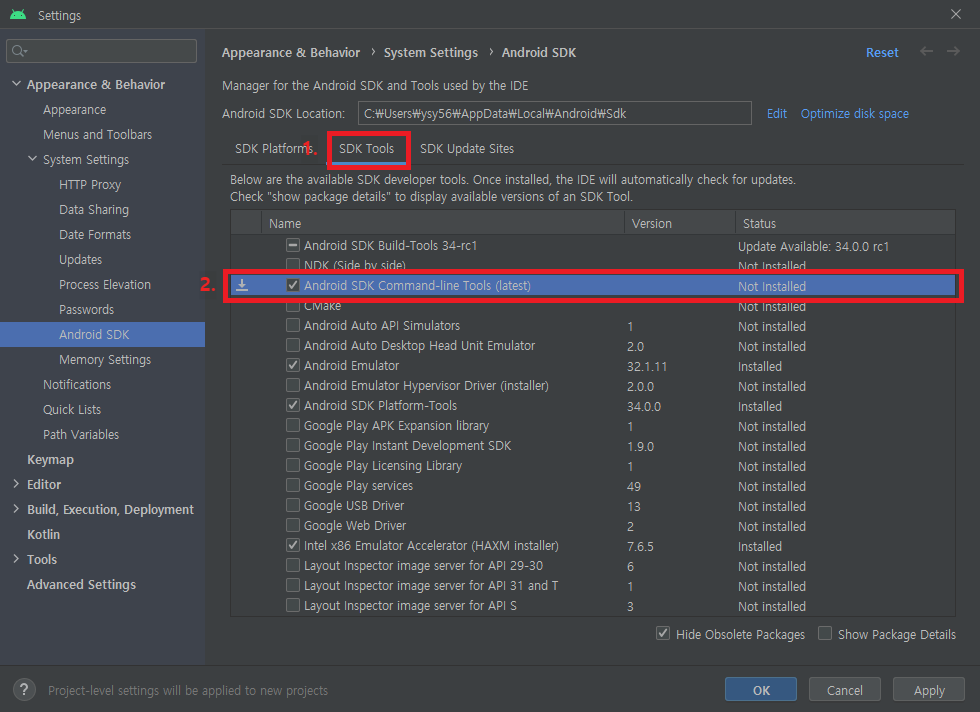Open Passwords settings page
This screenshot has width=980, height=712.
click(86, 309)
